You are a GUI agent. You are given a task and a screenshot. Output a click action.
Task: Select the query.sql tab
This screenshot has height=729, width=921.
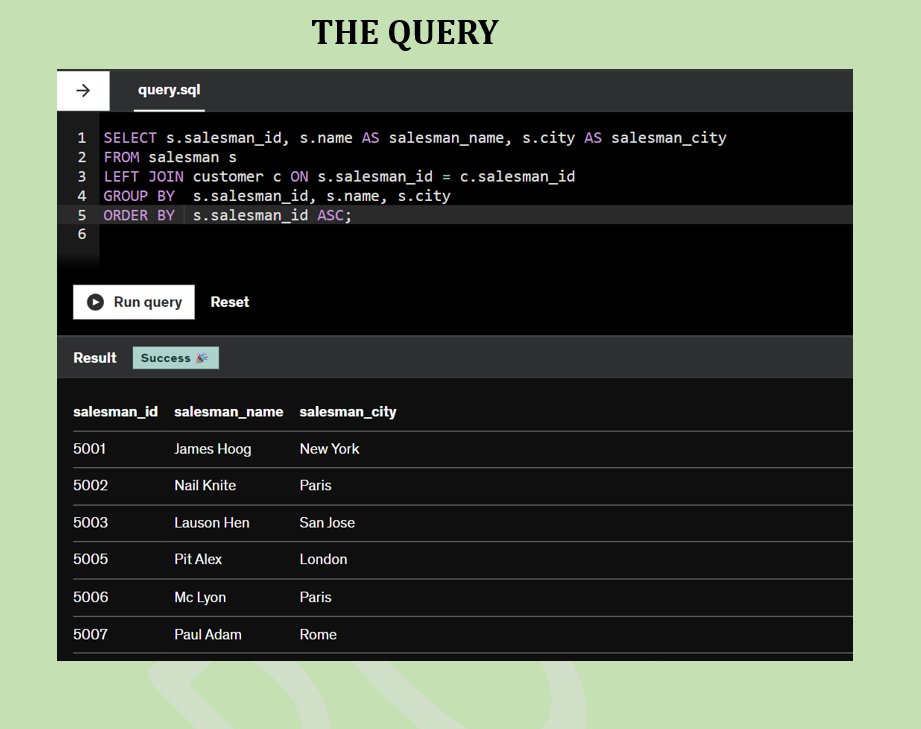click(169, 90)
